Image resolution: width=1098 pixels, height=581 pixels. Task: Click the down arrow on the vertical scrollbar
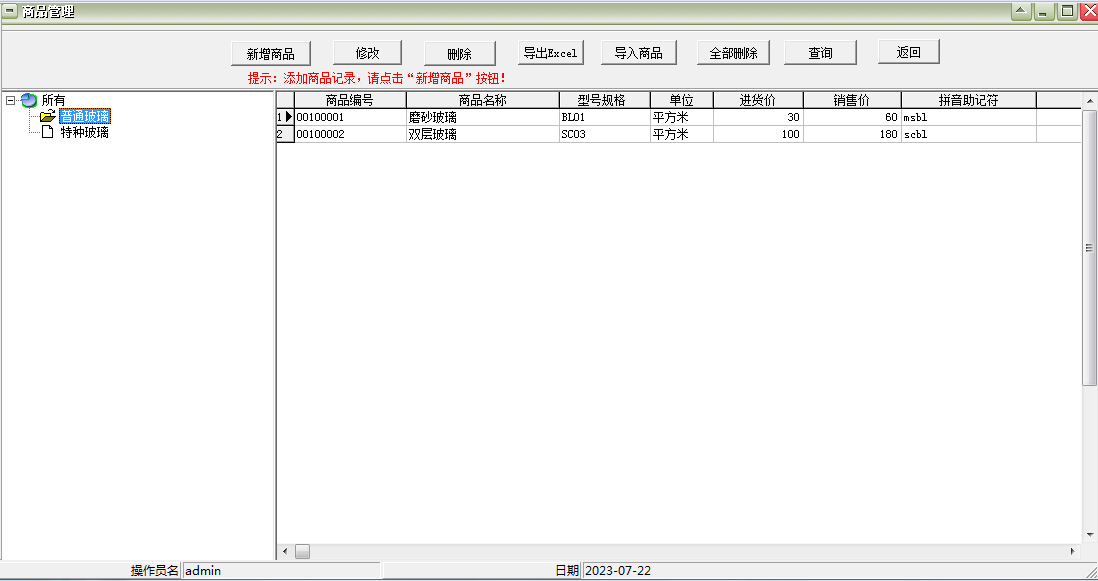pos(1089,533)
